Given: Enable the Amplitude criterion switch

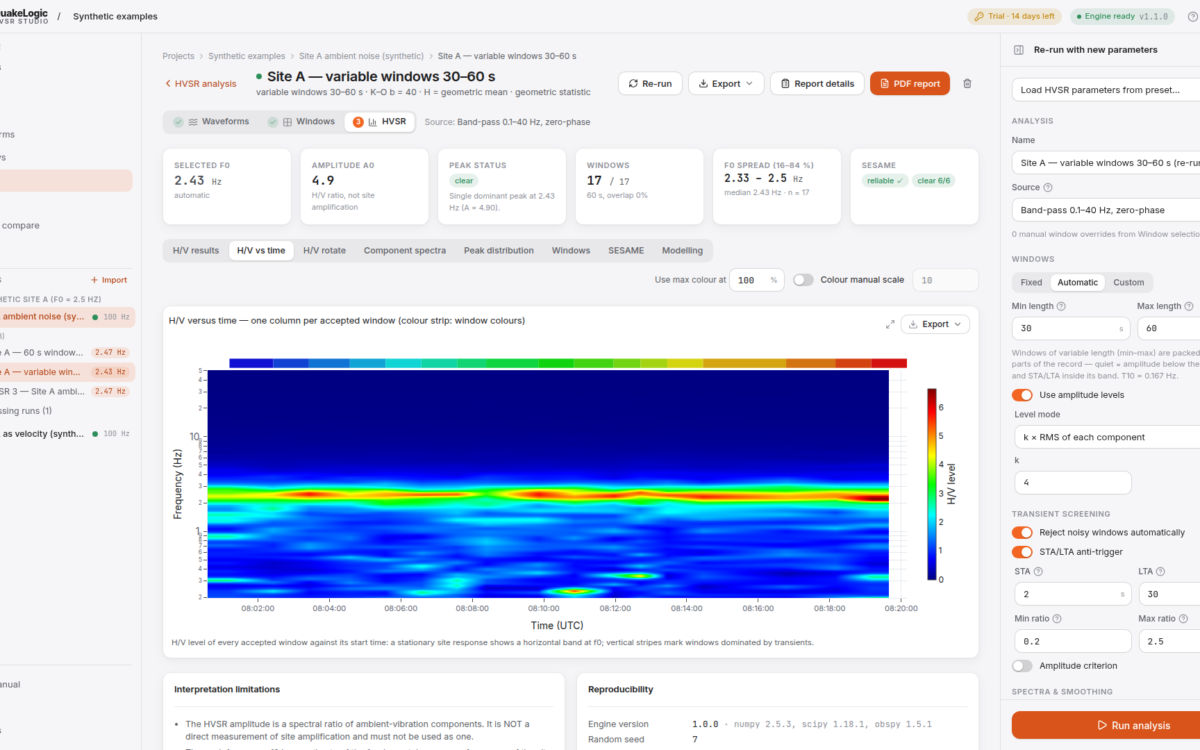Looking at the screenshot, I should point(1022,665).
